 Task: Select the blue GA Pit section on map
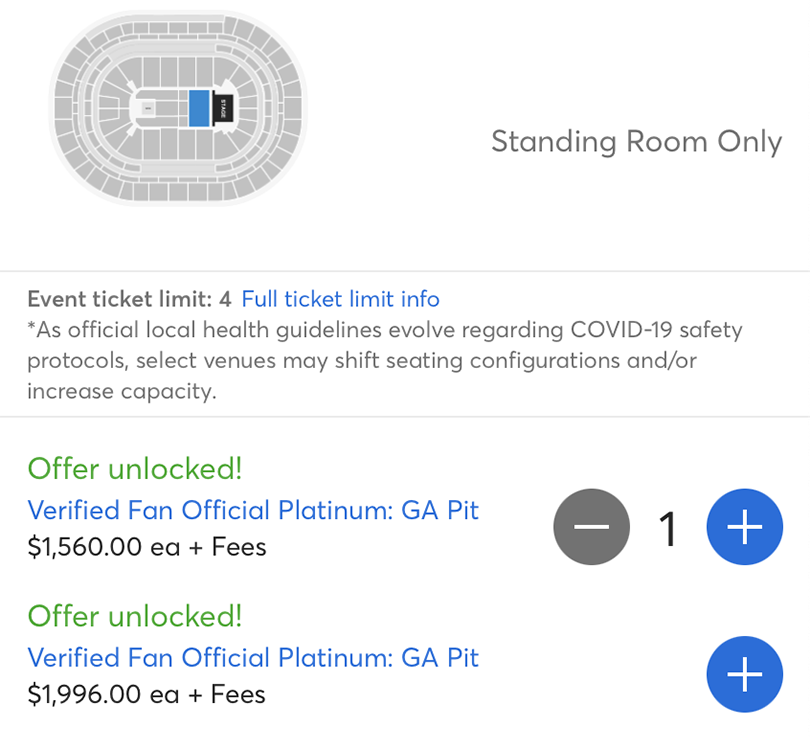pos(199,108)
